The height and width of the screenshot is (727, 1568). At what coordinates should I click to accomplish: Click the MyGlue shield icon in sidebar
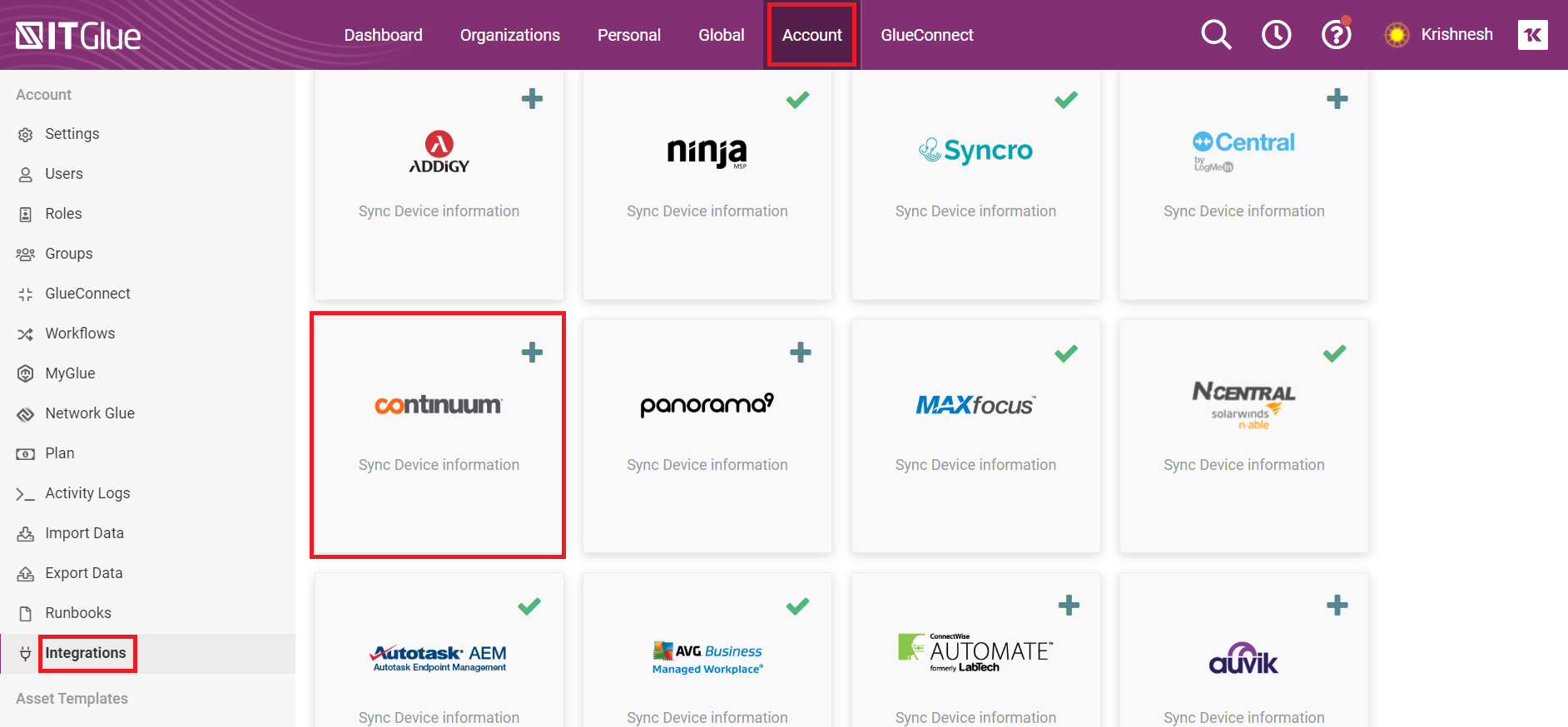pos(26,374)
